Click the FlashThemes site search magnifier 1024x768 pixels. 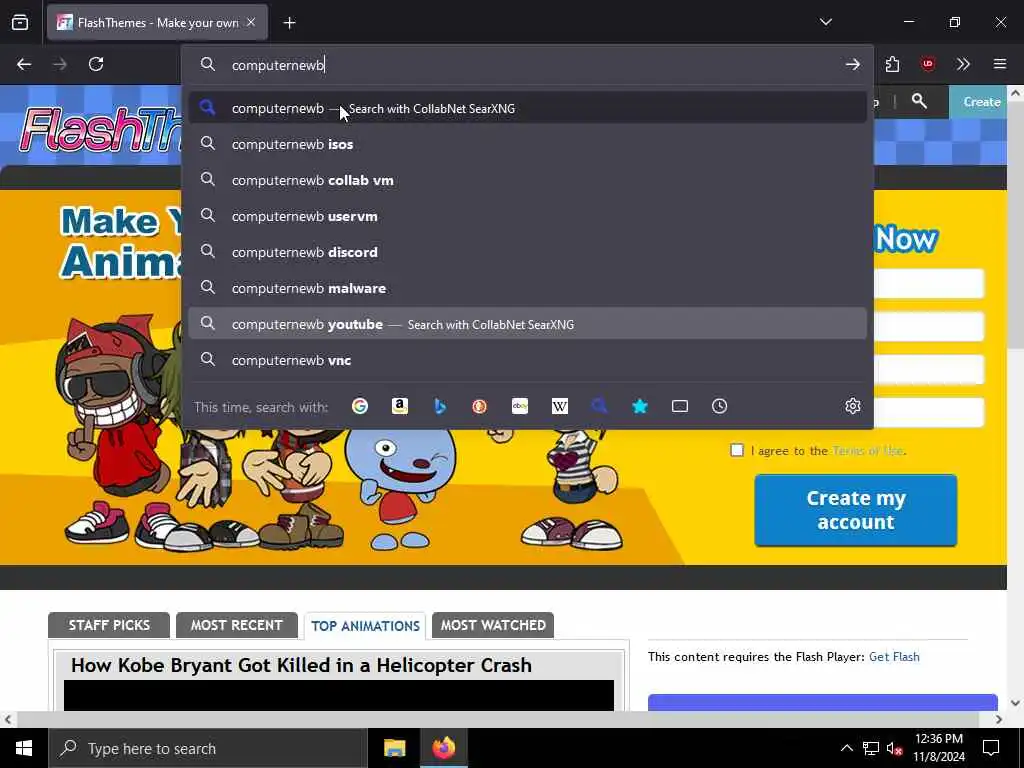tap(919, 101)
